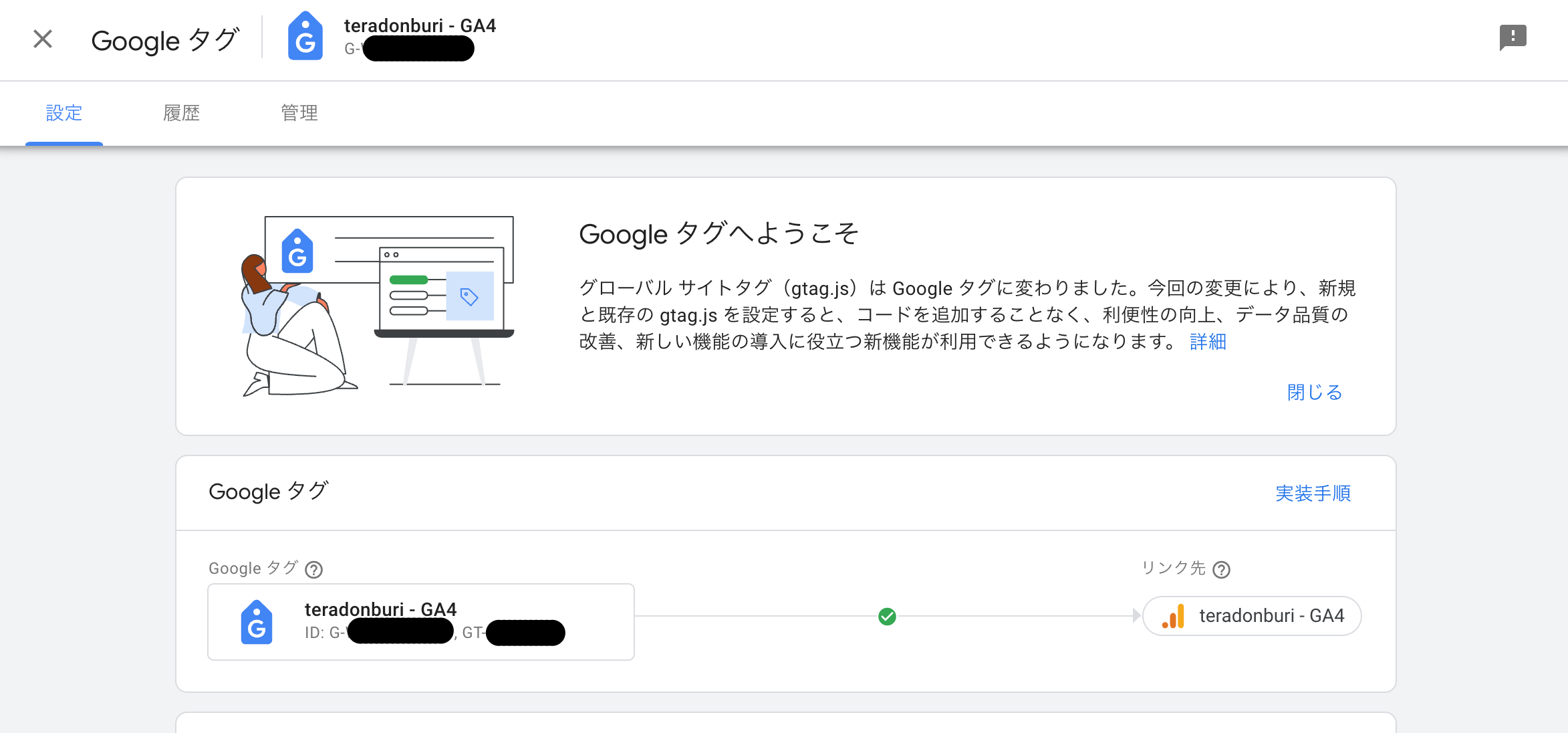Click 閉じる to dismiss the welcome panel

point(1314,393)
